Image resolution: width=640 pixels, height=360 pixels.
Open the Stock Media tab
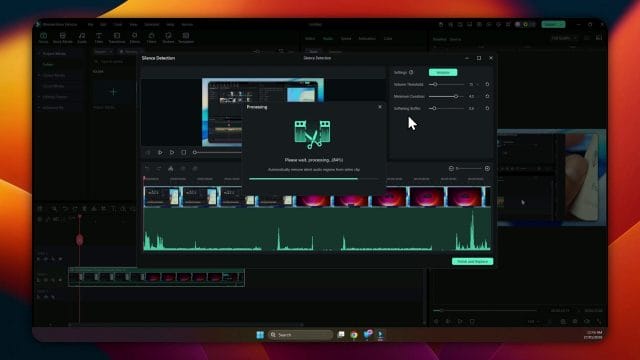click(x=62, y=38)
